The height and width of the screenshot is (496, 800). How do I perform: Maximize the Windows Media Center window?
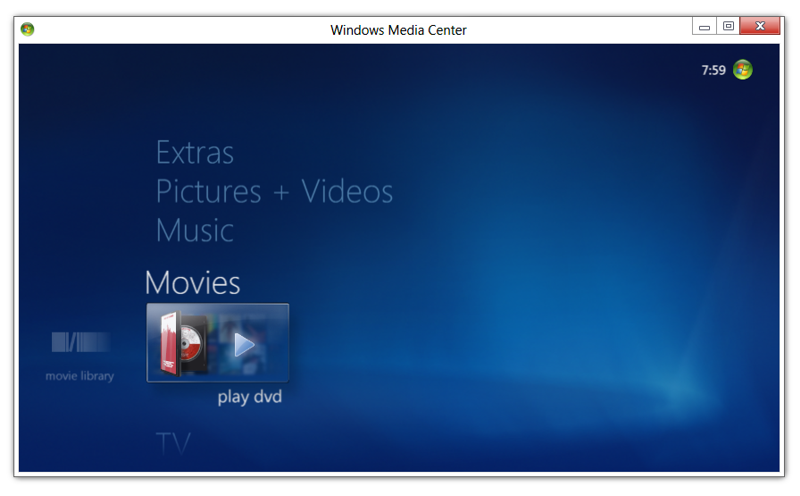tap(728, 26)
